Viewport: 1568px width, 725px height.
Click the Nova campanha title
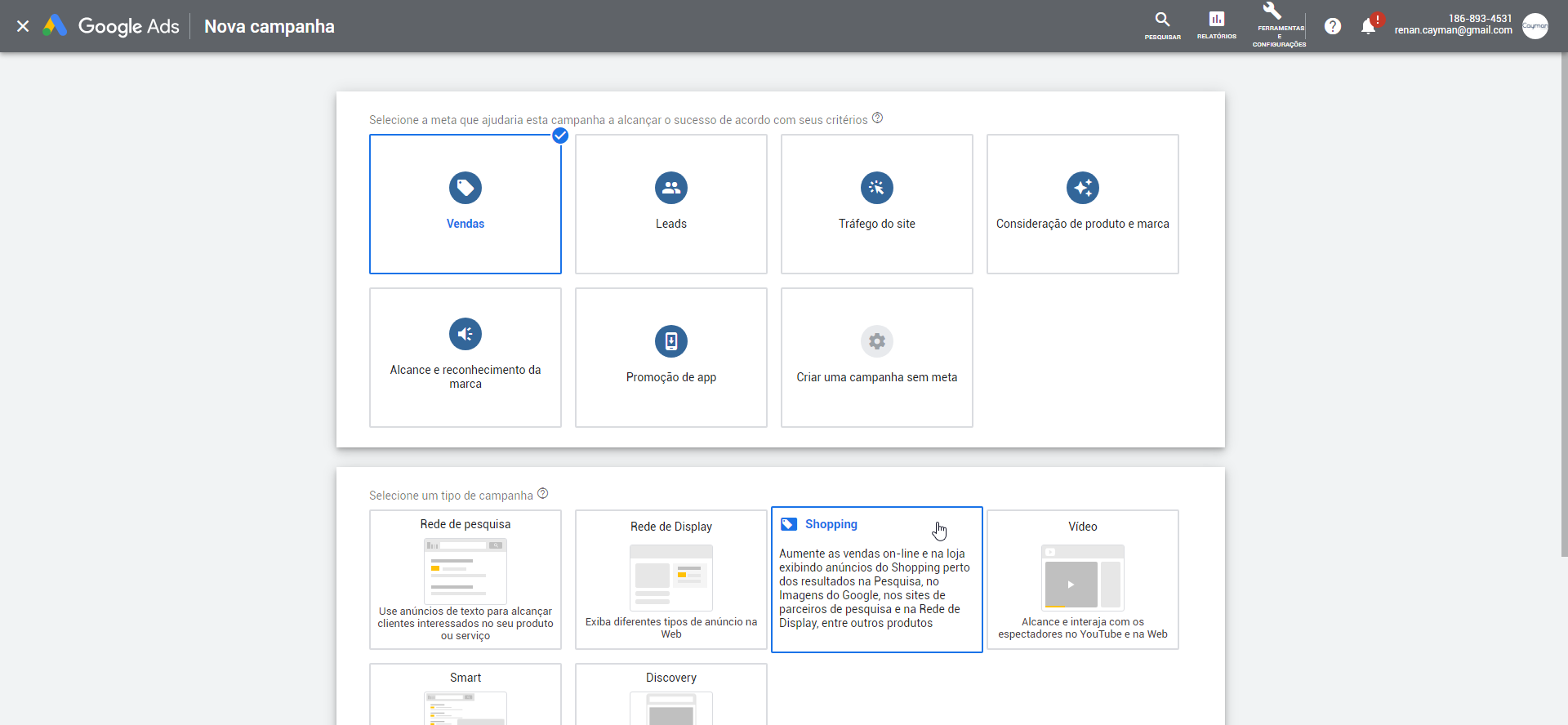[269, 26]
